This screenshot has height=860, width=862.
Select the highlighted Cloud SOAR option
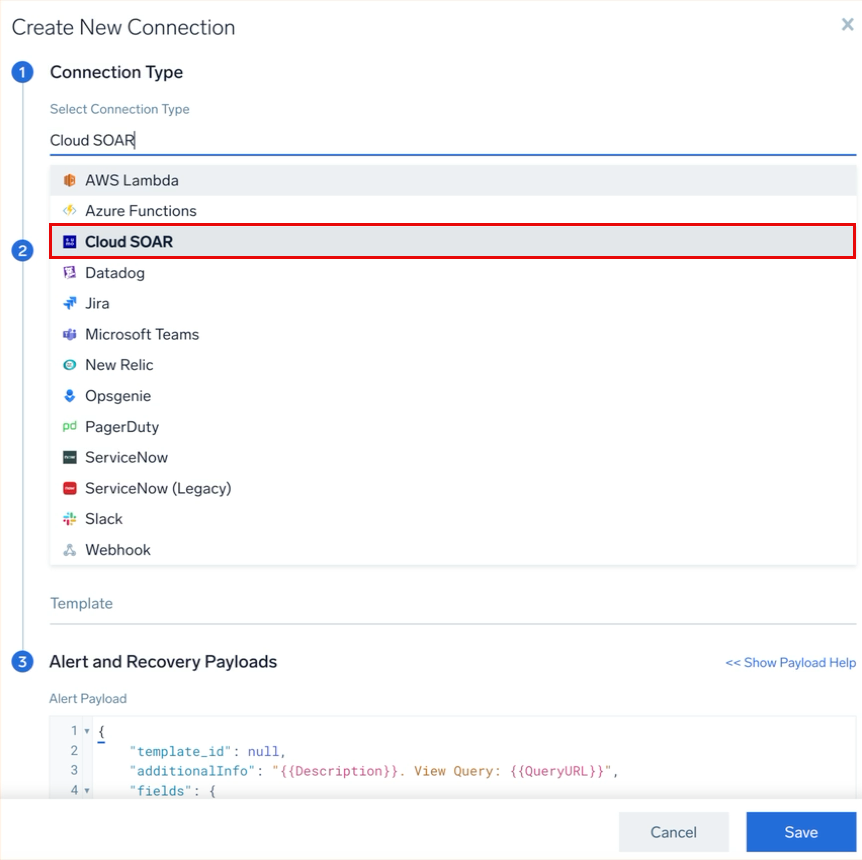pos(129,242)
